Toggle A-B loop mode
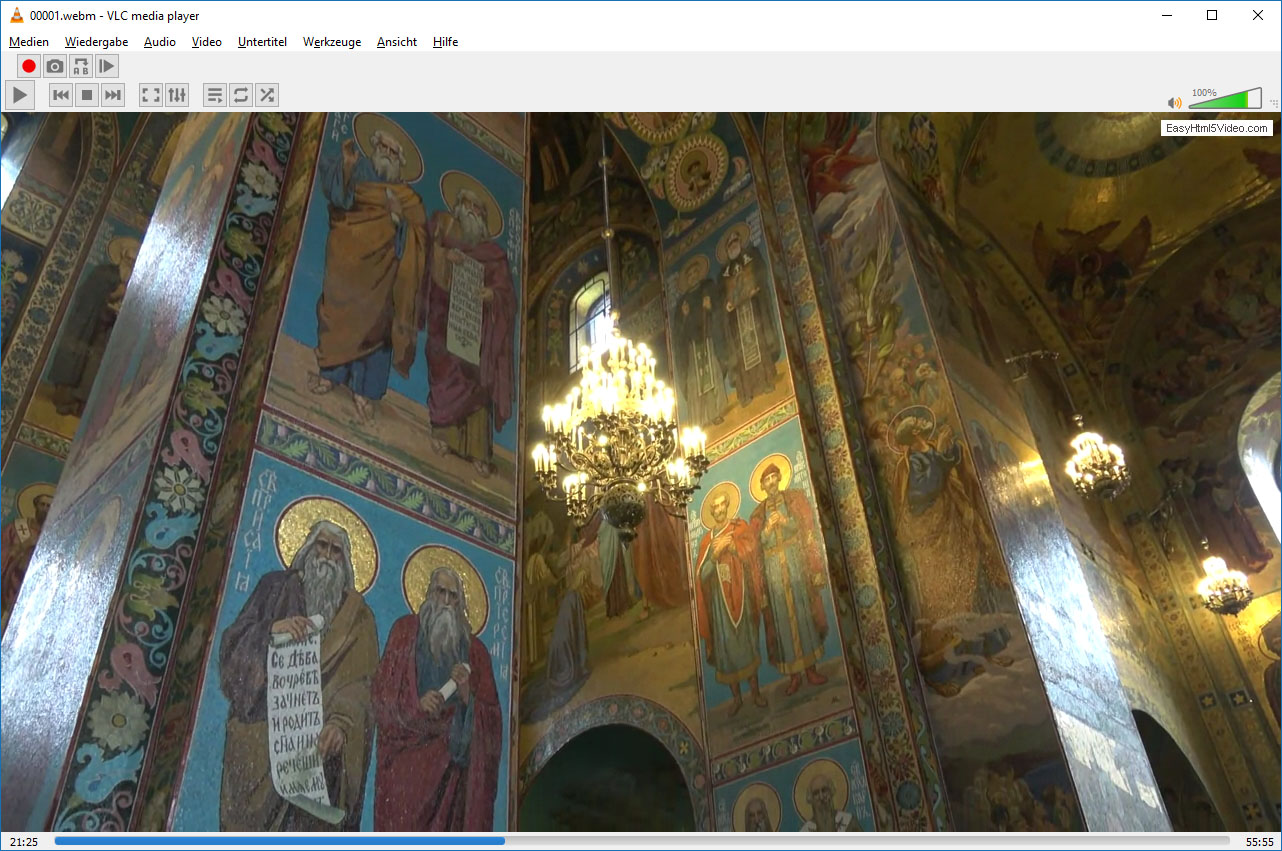This screenshot has width=1282, height=851. [81, 67]
